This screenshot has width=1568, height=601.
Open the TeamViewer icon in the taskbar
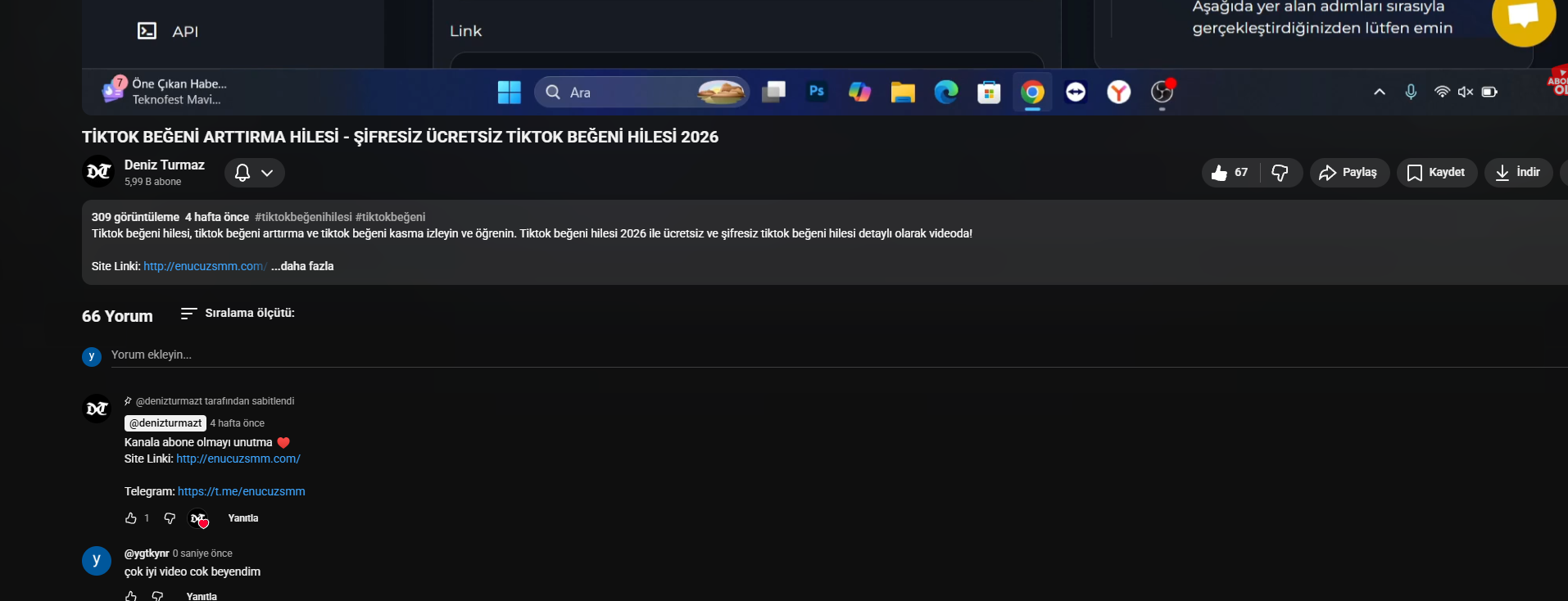click(x=1076, y=92)
